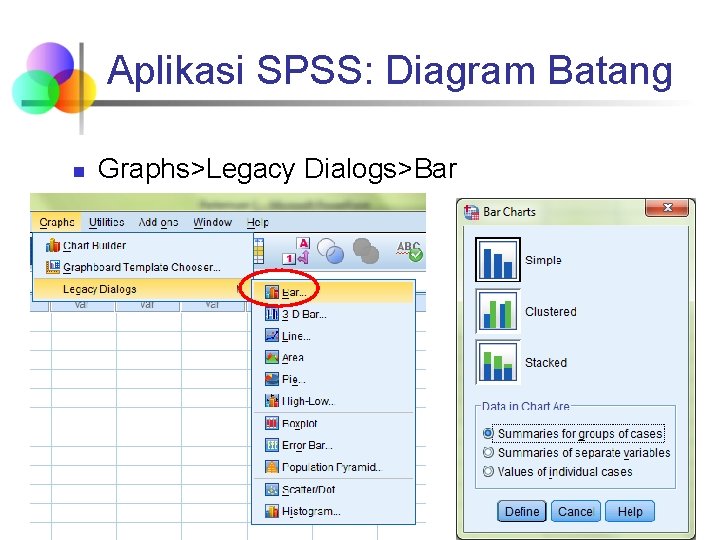Click the Scatter/Dot icon
The height and width of the screenshot is (540, 720).
(x=272, y=489)
